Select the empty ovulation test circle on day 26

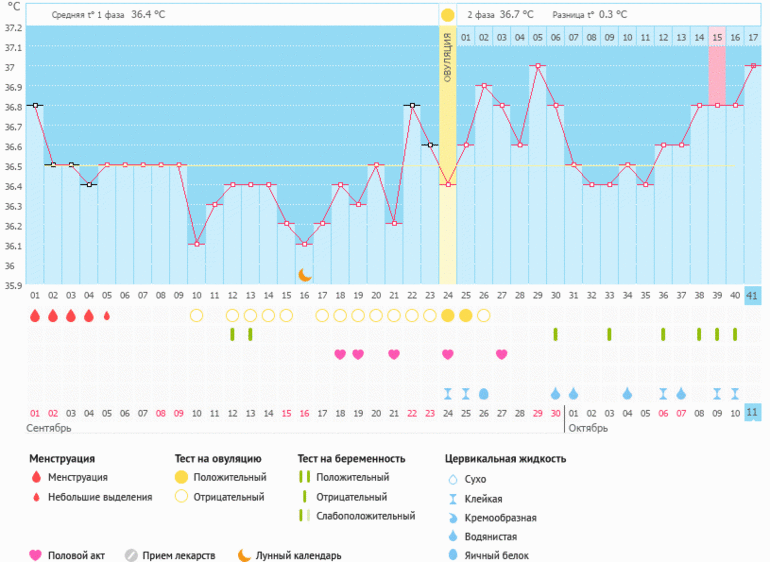click(484, 316)
